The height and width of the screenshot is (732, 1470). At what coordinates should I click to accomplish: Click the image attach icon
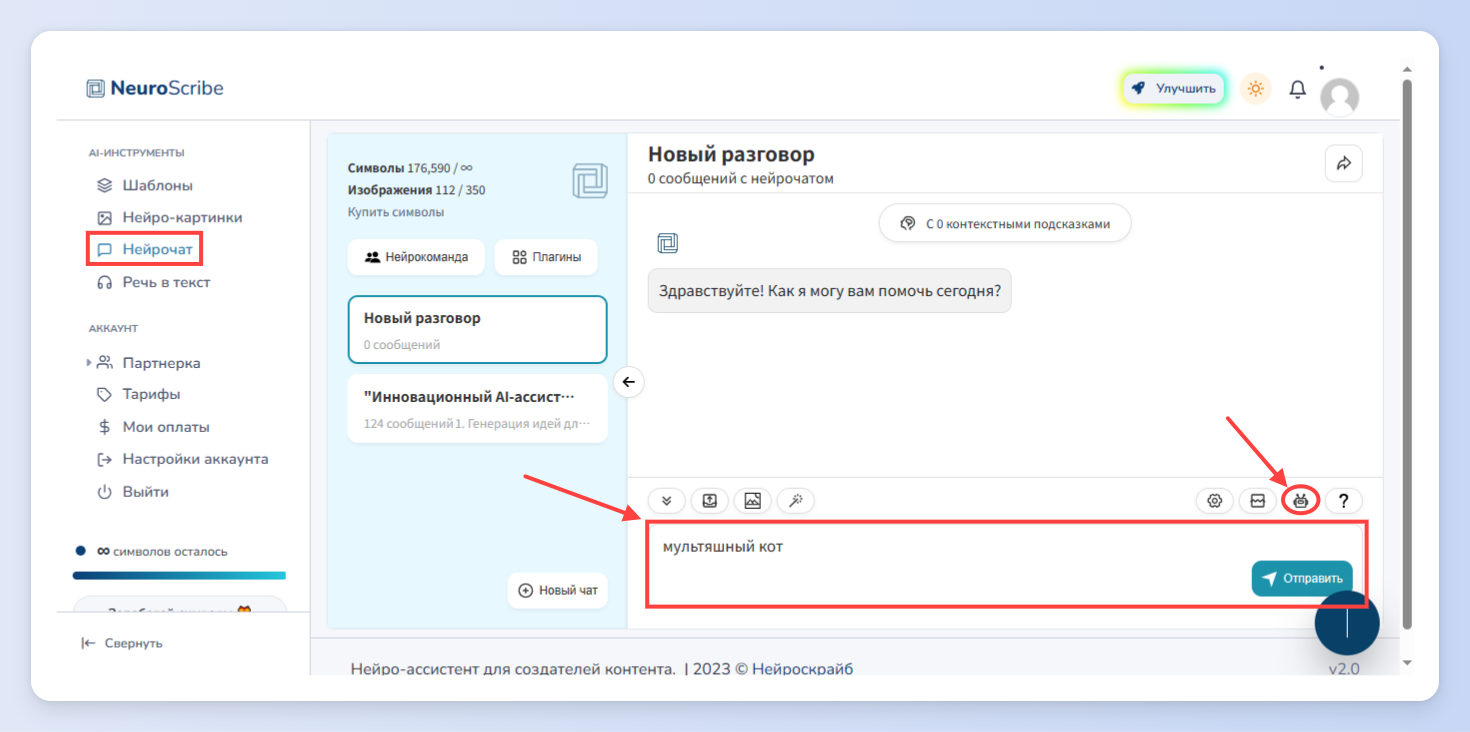[x=753, y=501]
